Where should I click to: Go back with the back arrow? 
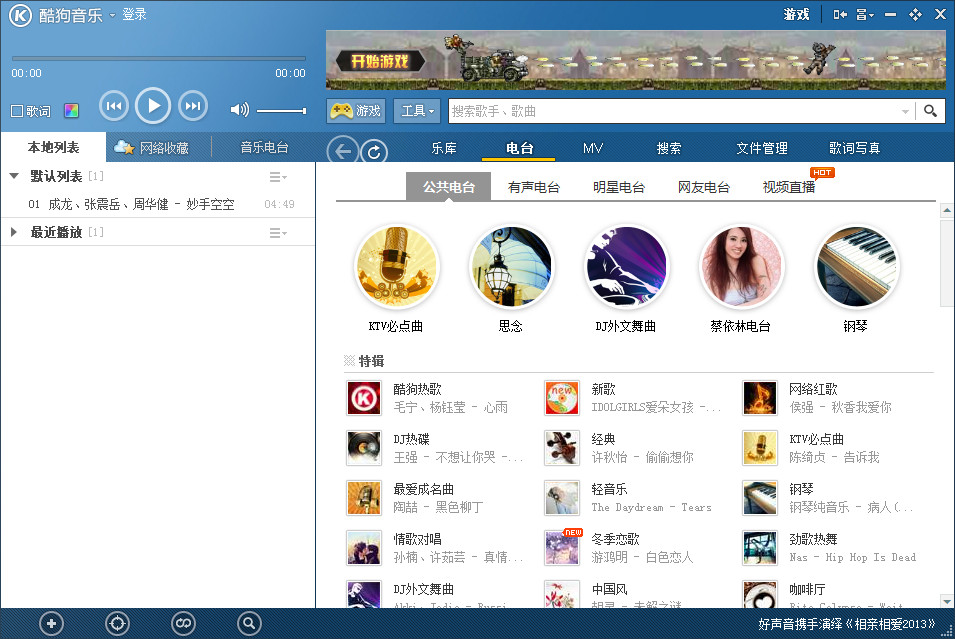click(x=342, y=150)
